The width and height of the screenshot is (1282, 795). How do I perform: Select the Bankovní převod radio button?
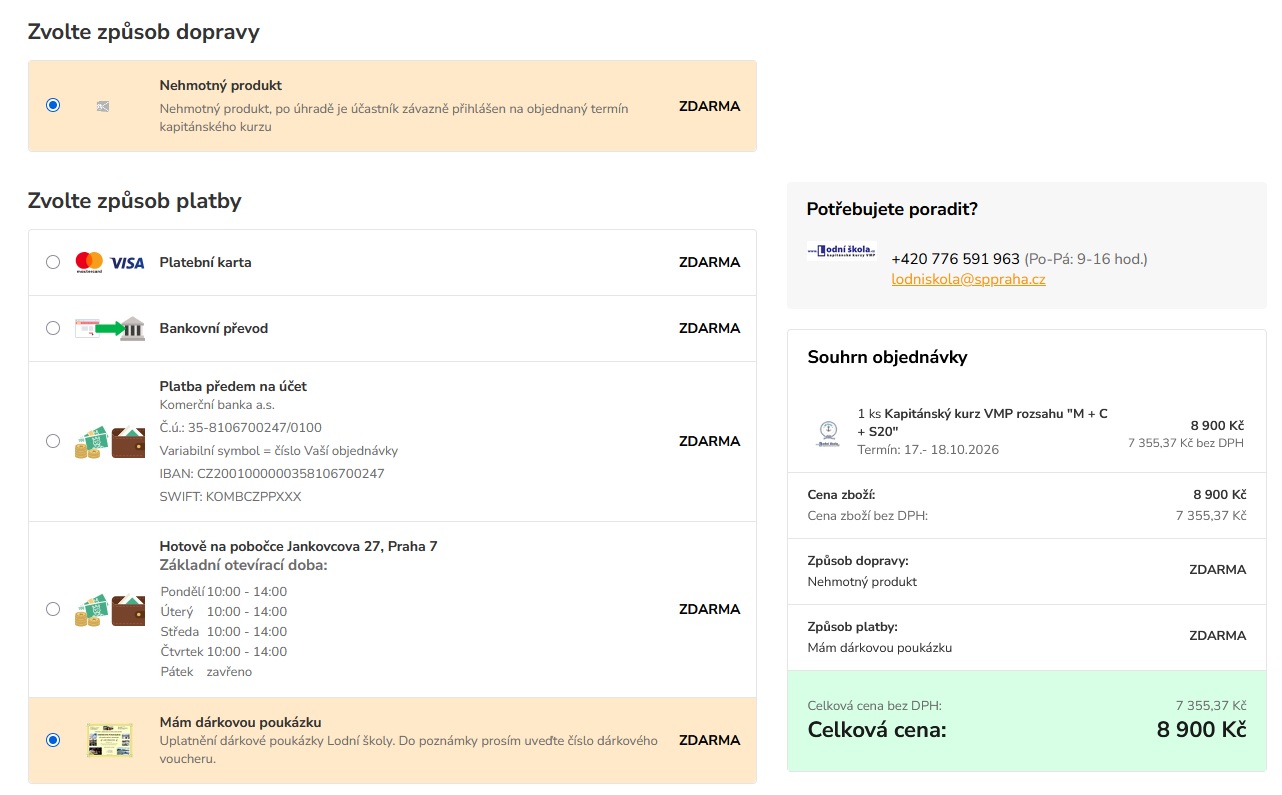pyautogui.click(x=53, y=328)
